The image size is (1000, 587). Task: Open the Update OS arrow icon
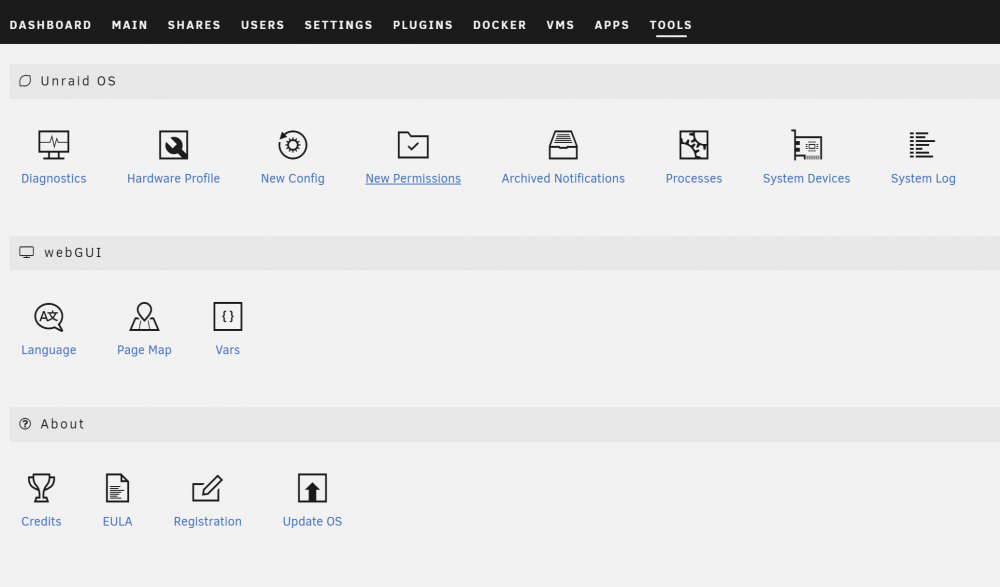coord(312,488)
